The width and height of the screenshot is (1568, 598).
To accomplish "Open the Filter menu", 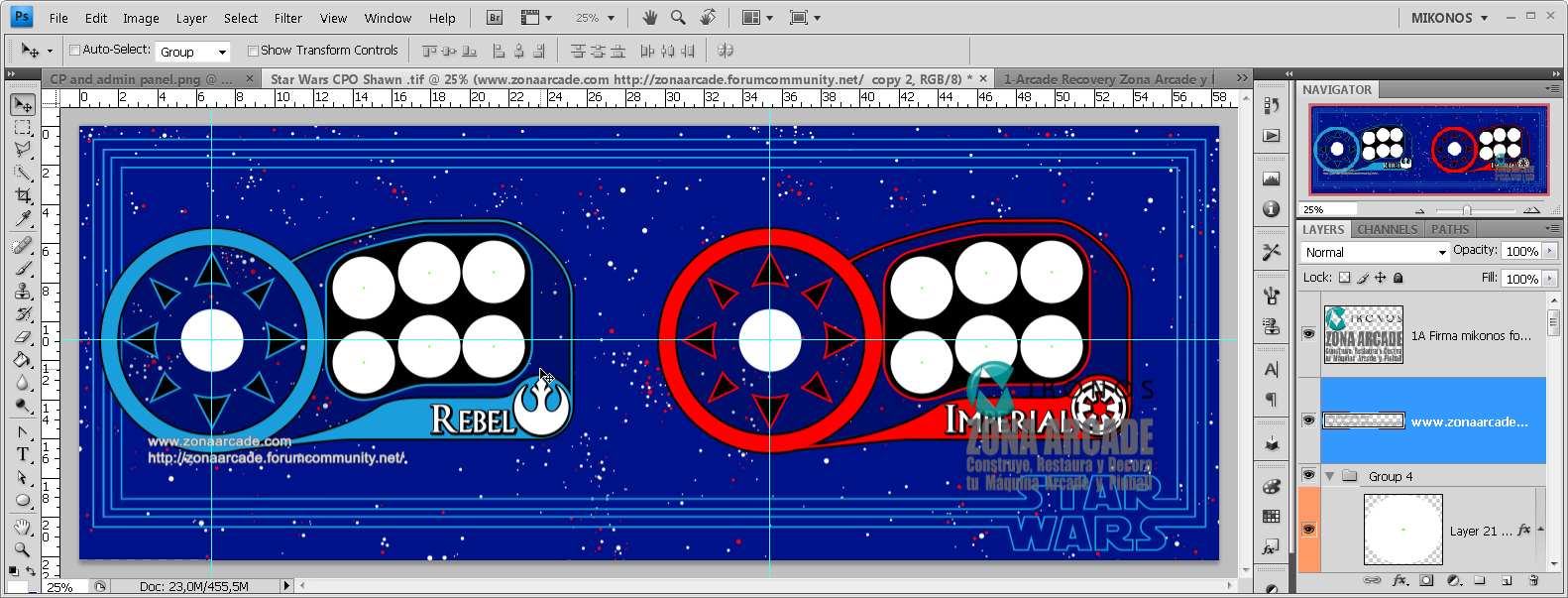I will (x=288, y=18).
